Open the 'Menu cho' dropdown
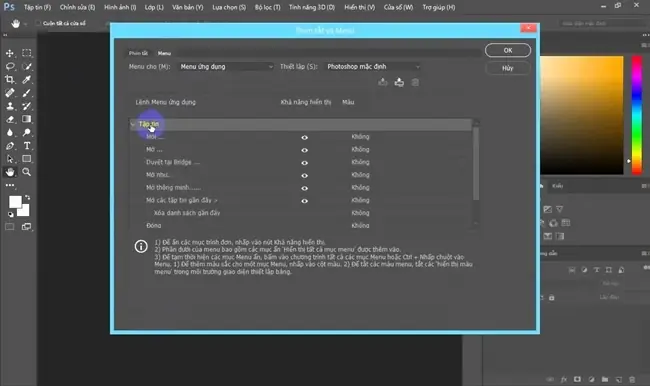 coord(226,66)
